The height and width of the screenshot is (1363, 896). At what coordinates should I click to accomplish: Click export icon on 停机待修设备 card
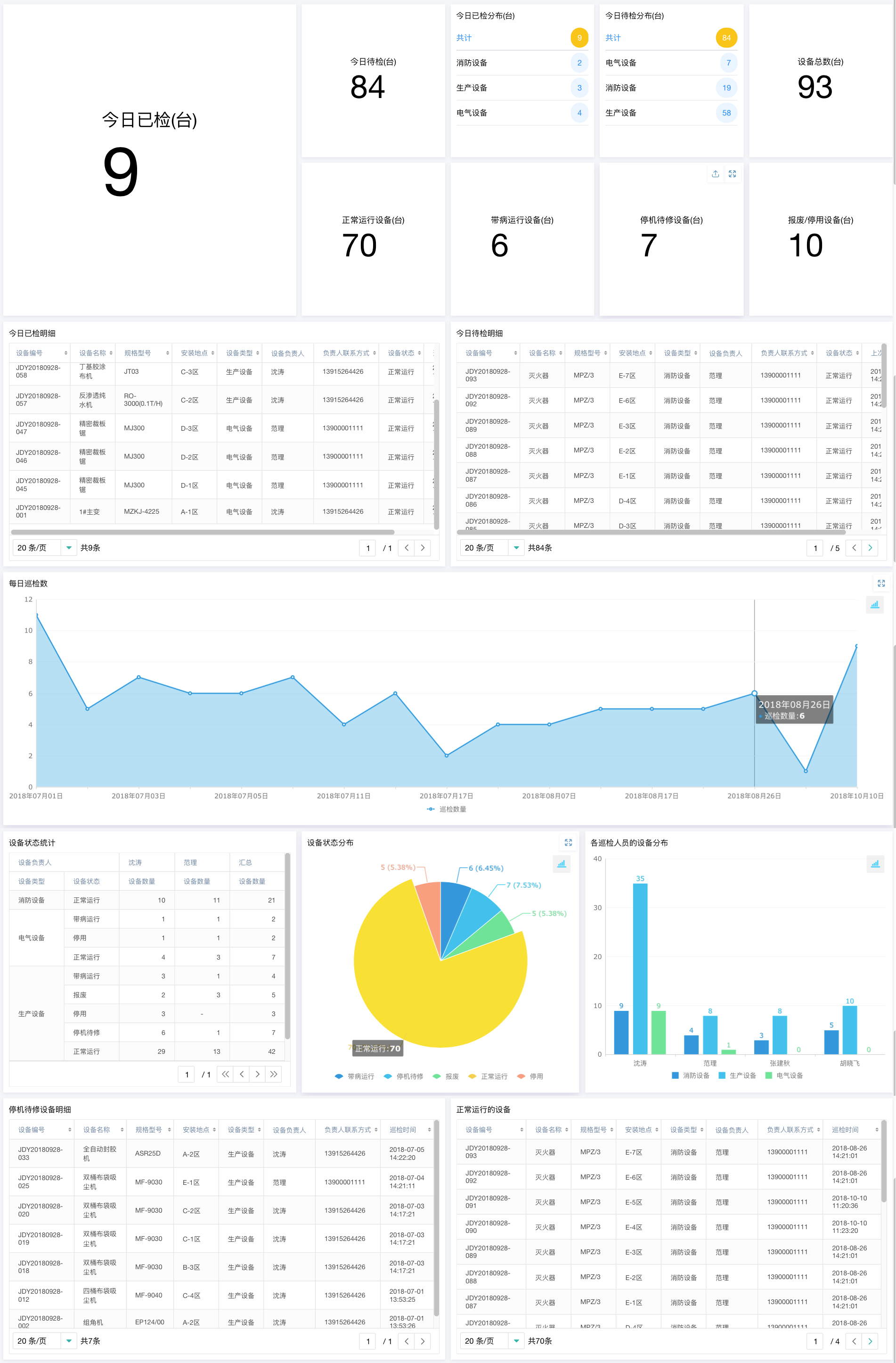715,174
